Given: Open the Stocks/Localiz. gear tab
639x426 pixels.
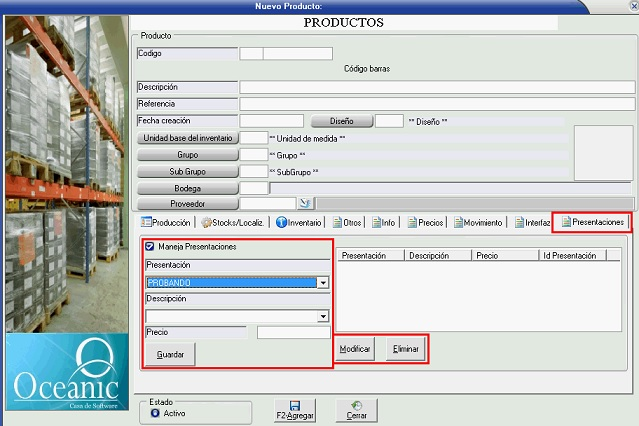Looking at the screenshot, I should point(206,223).
